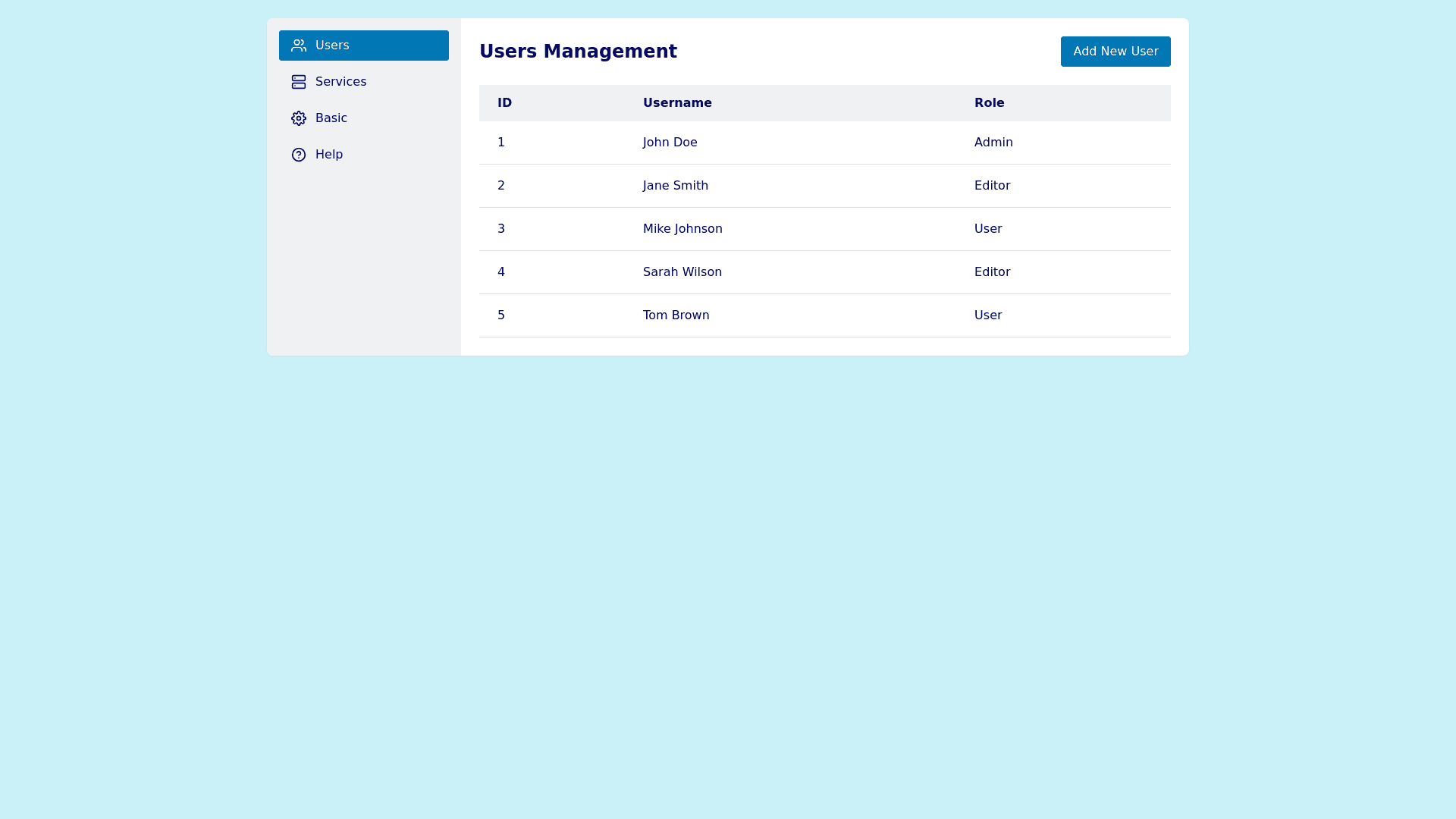Click the ID column header
This screenshot has width=1456, height=819.
coord(504,103)
